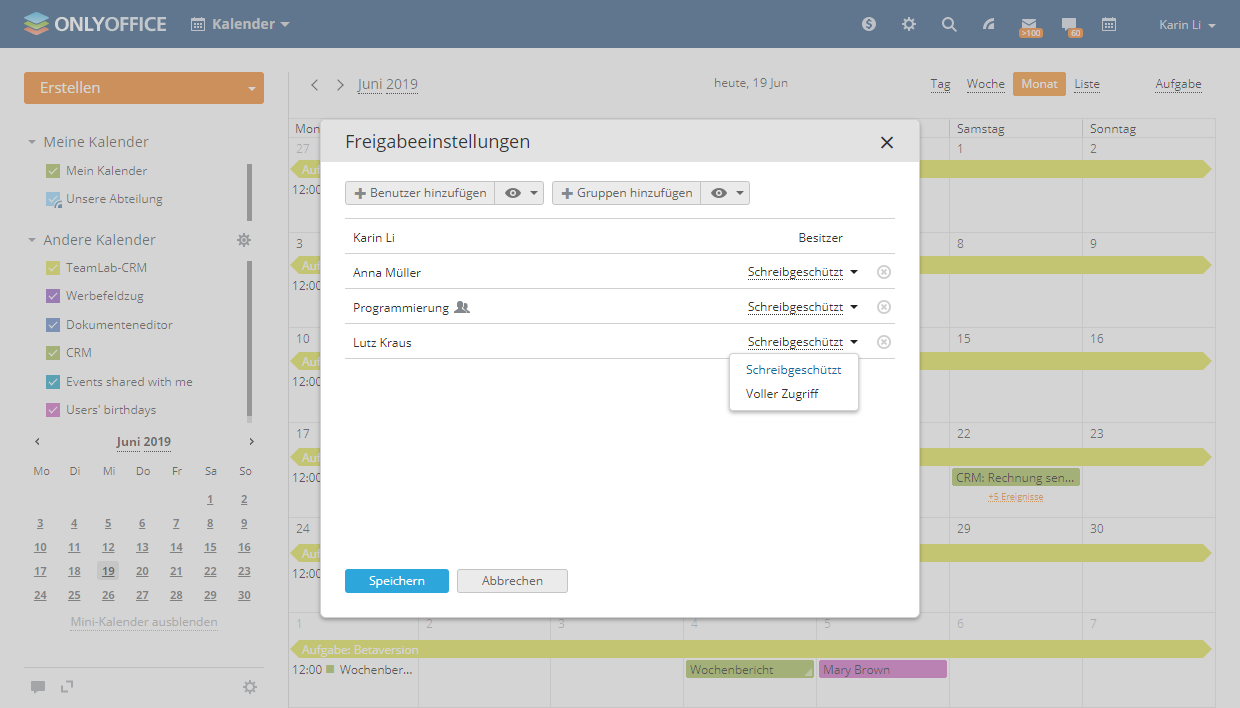The height and width of the screenshot is (708, 1240).
Task: Expand access rights dropdown next to Benutzer hinzufügen
Action: pyautogui.click(x=520, y=193)
